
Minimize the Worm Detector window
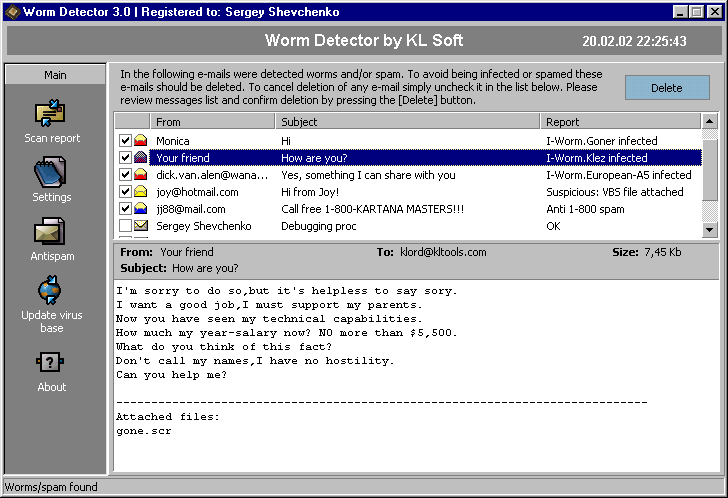coord(680,12)
